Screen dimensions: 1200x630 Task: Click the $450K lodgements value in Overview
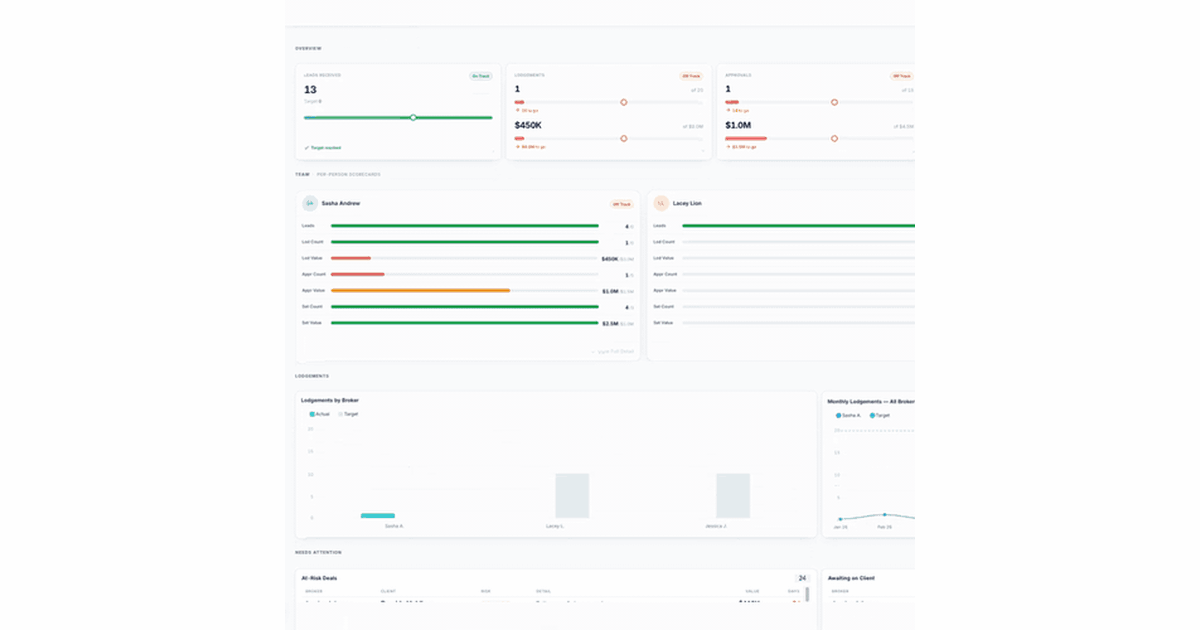pos(528,125)
